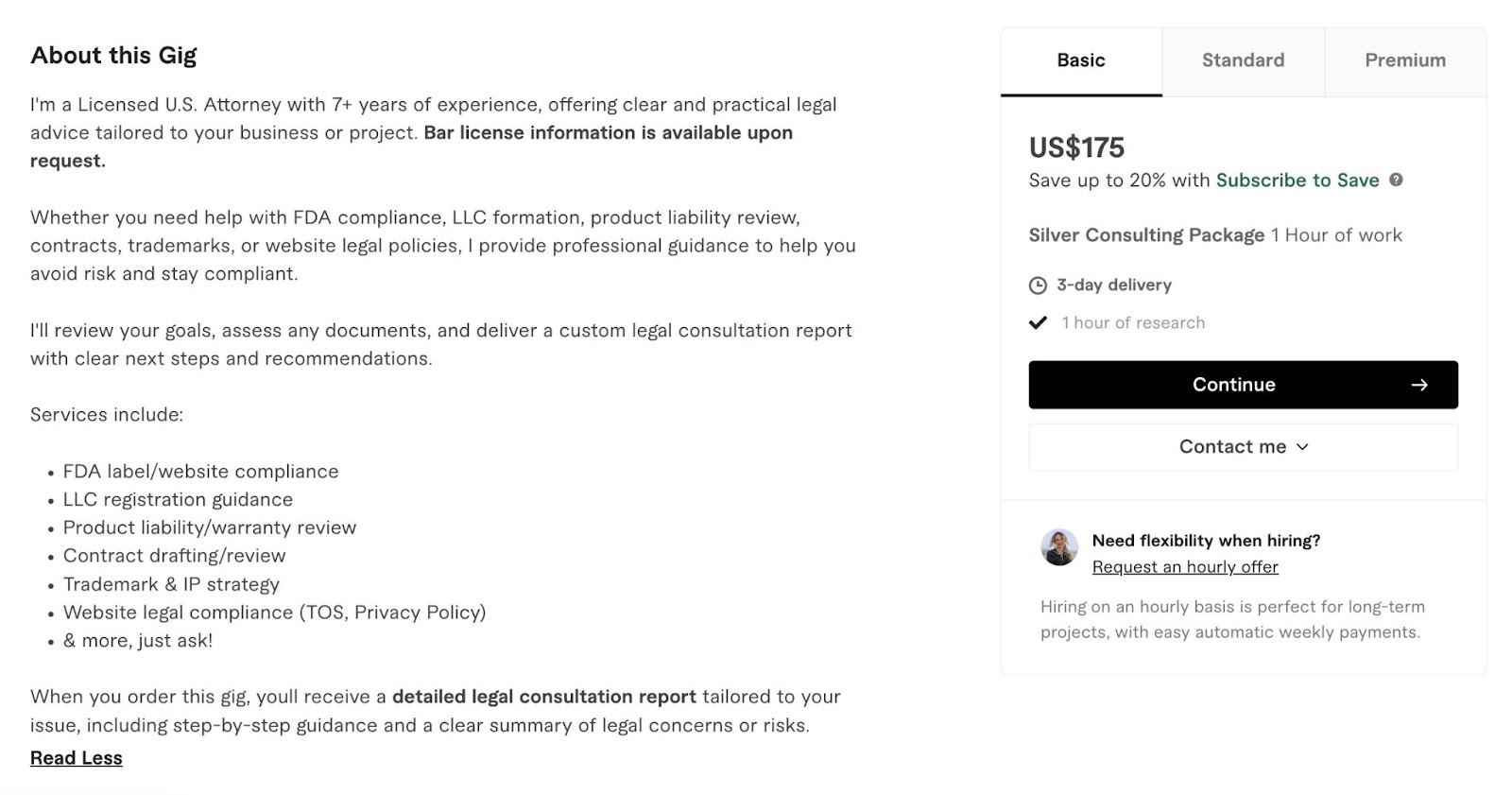Open the Premium pricing tab
The width and height of the screenshot is (1512, 795).
pos(1405,60)
